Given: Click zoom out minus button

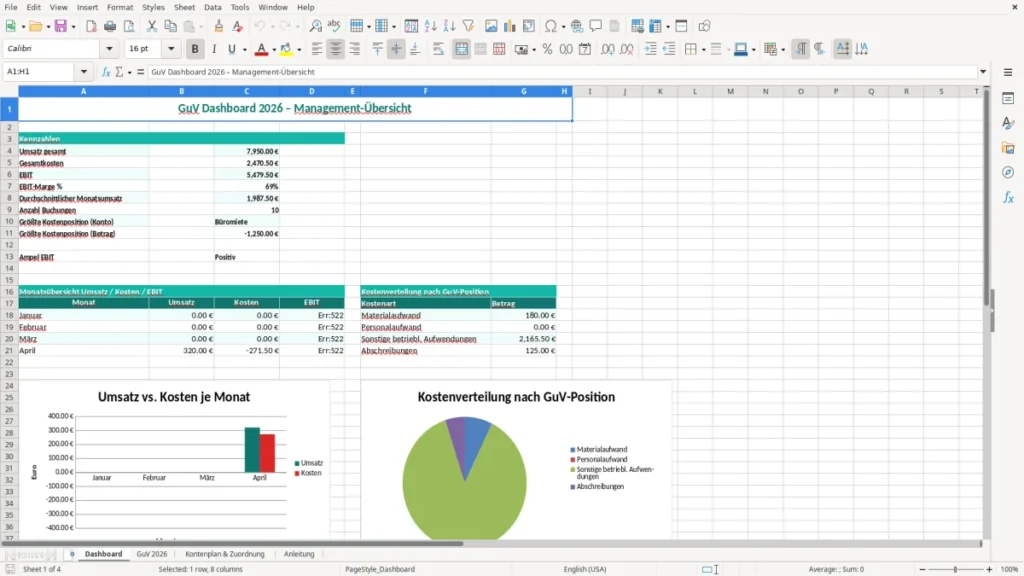Looking at the screenshot, I should (x=922, y=569).
